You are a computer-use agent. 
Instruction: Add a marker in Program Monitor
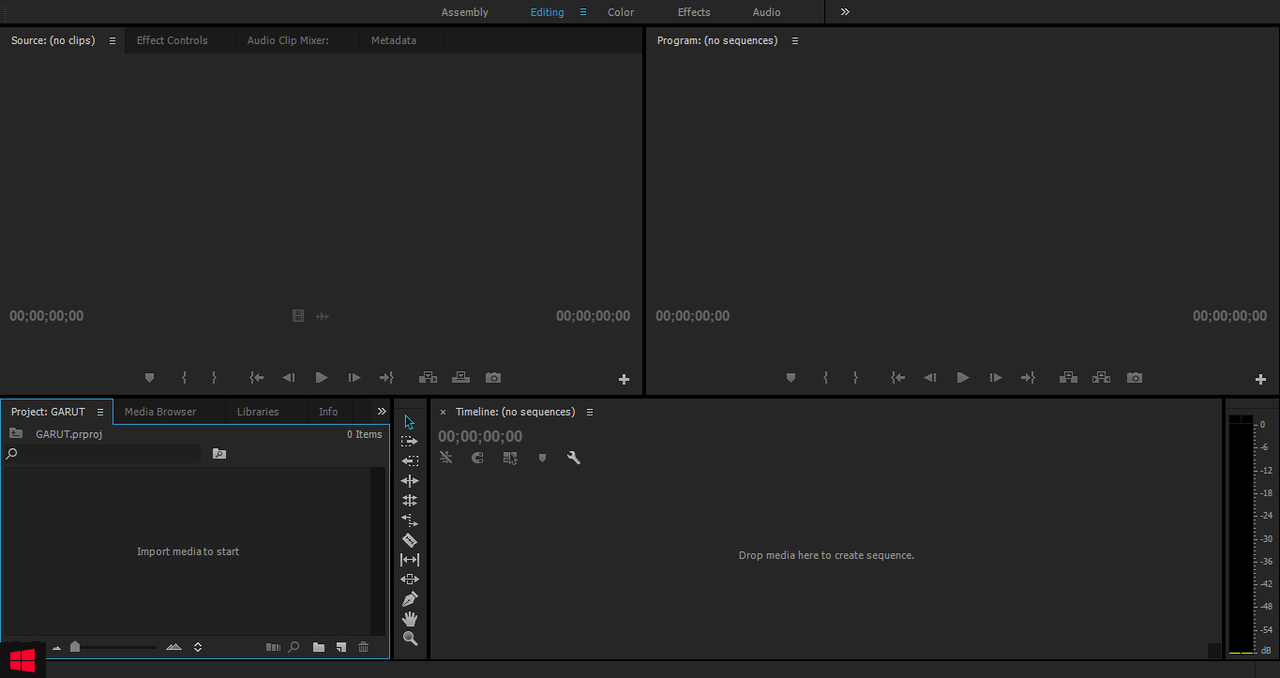(791, 378)
